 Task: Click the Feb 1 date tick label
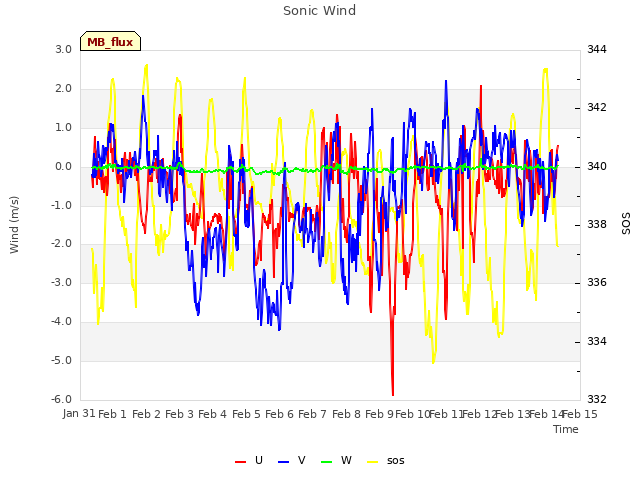tap(112, 414)
